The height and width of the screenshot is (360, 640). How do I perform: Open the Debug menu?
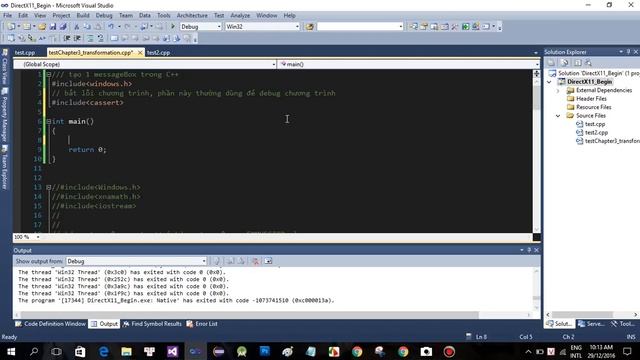coord(104,16)
